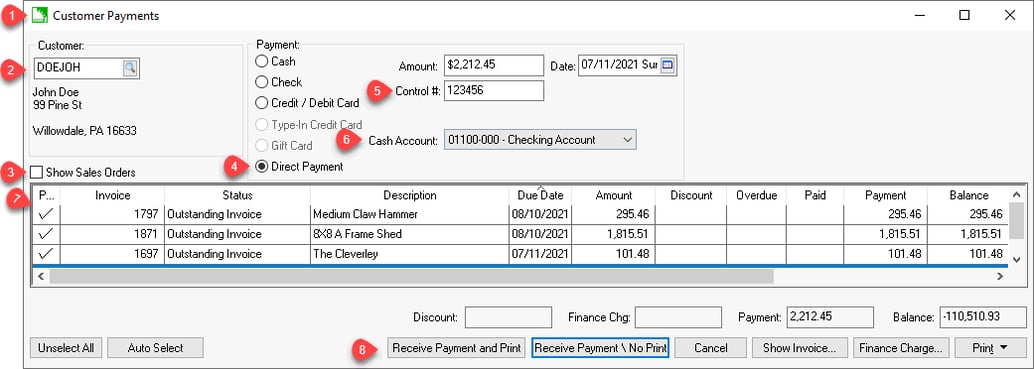
Task: Select the Check payment option
Action: [262, 82]
